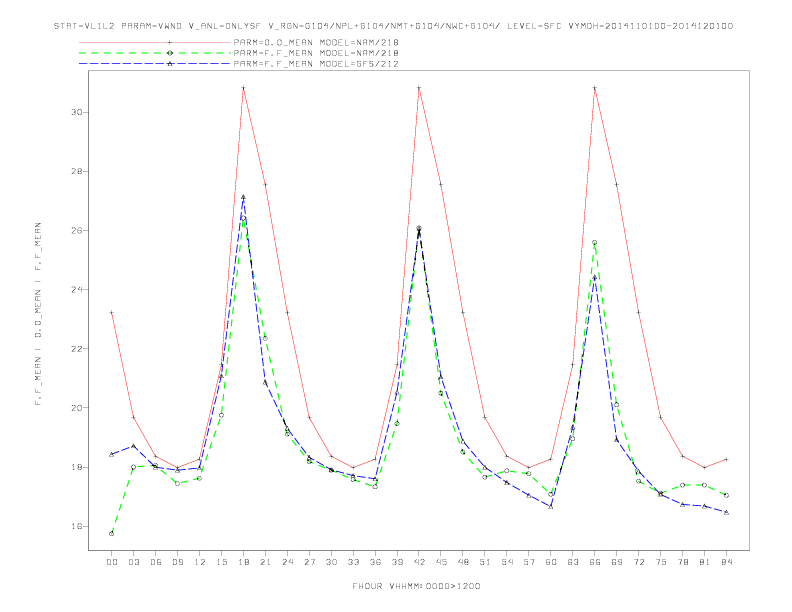
Task: Click x-axis forecast hour label 45
Action: coord(441,562)
